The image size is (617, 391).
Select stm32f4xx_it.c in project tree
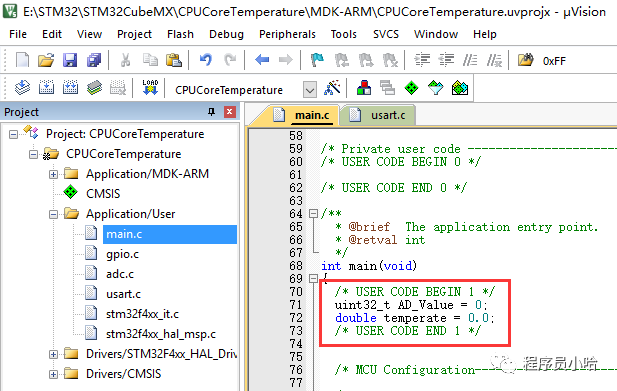(142, 314)
